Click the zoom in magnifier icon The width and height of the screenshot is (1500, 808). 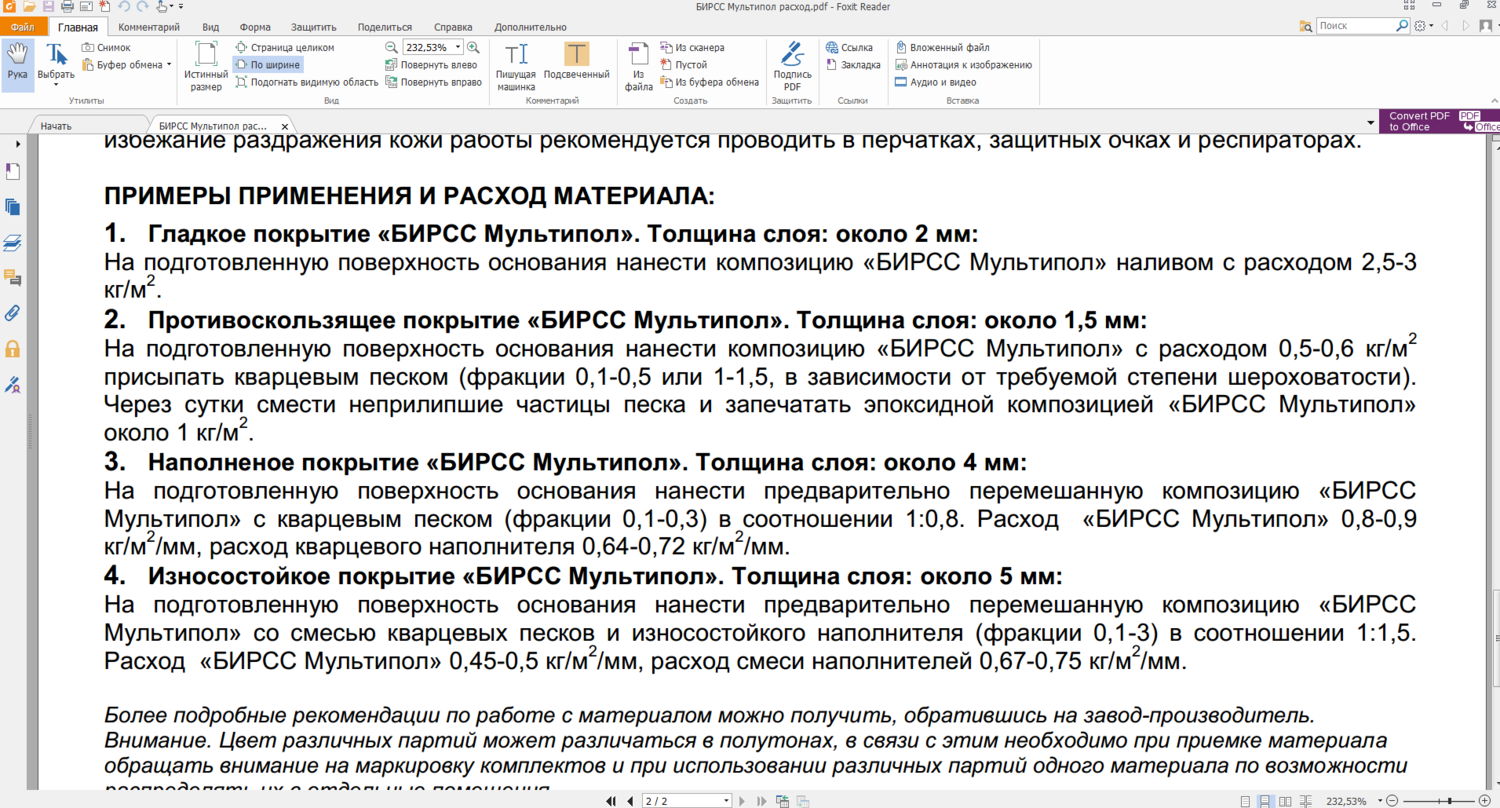pos(473,47)
